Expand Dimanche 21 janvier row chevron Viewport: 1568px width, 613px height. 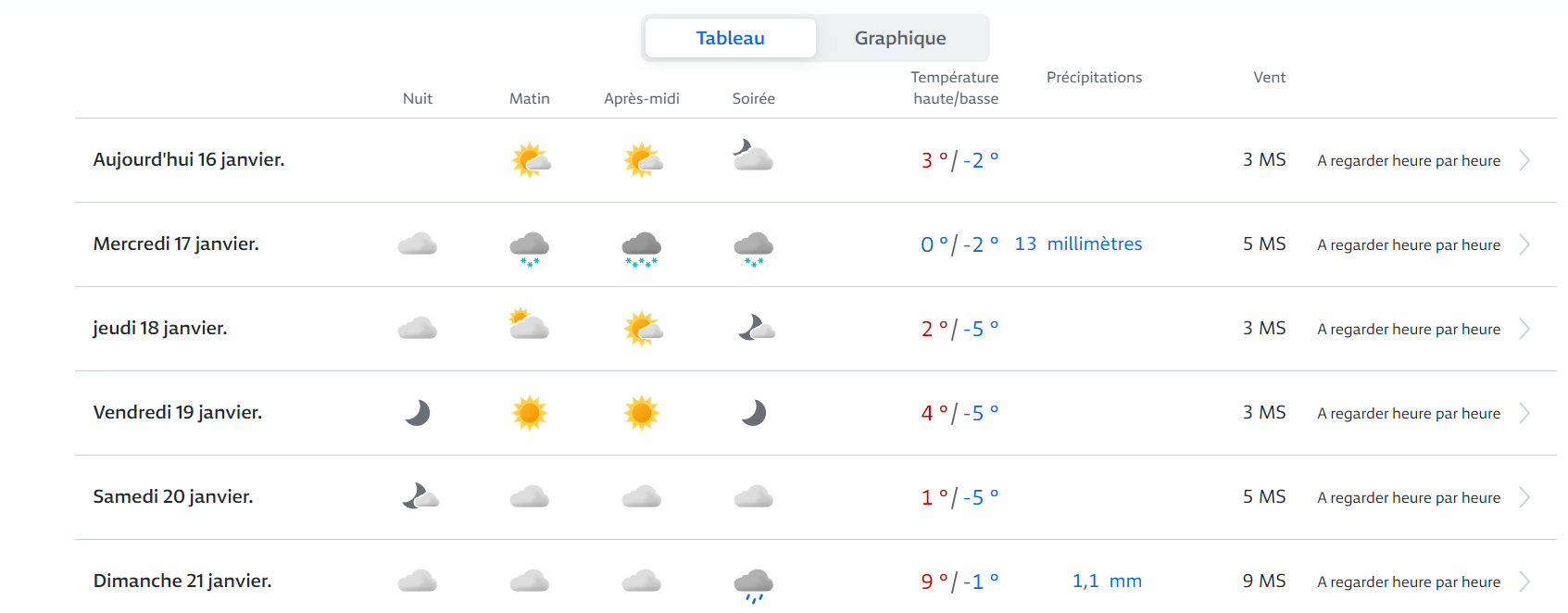tap(1524, 582)
